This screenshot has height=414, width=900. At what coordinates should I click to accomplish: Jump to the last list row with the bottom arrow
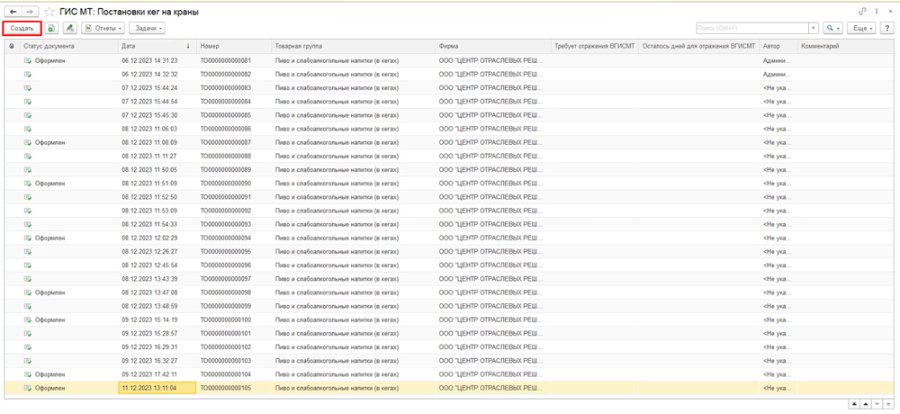pyautogui.click(x=888, y=404)
